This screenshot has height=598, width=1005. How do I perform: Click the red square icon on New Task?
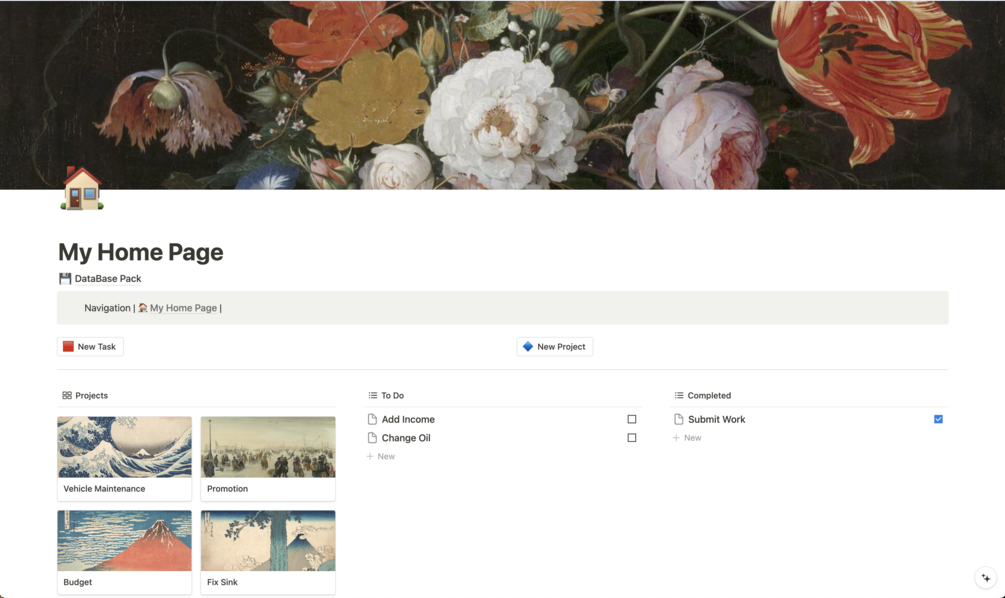pos(68,346)
